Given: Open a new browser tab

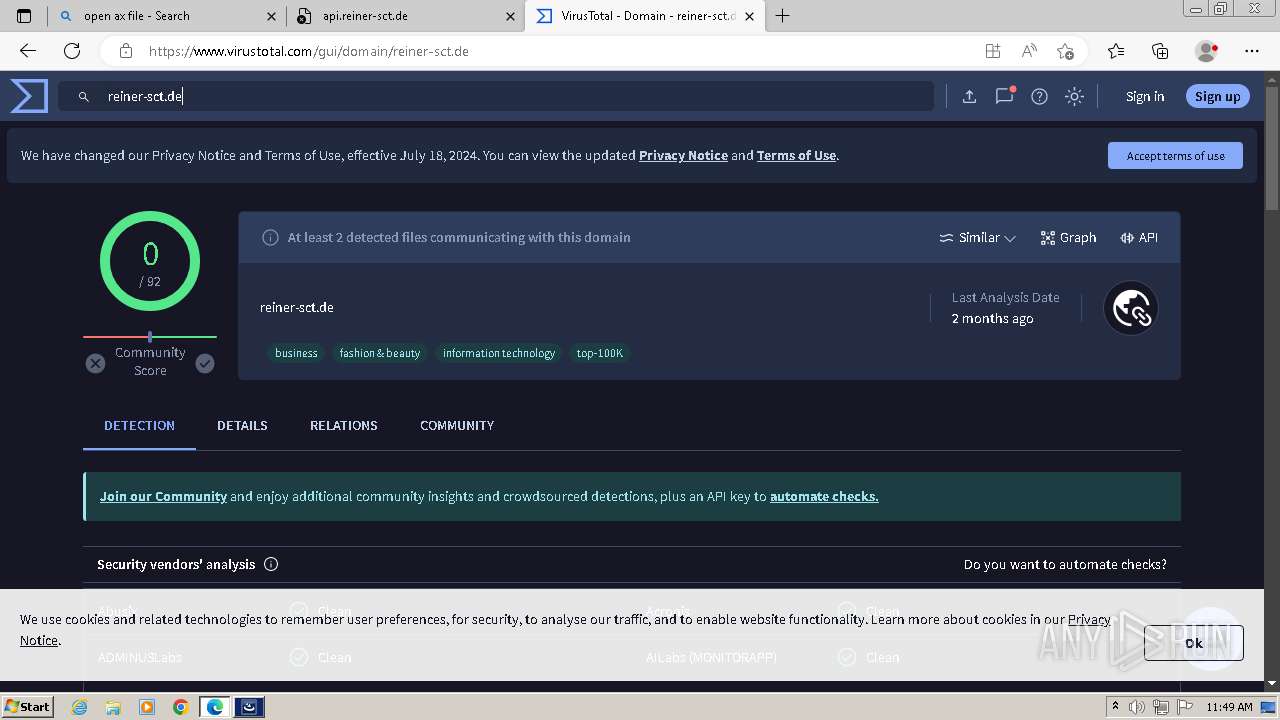Looking at the screenshot, I should [782, 16].
